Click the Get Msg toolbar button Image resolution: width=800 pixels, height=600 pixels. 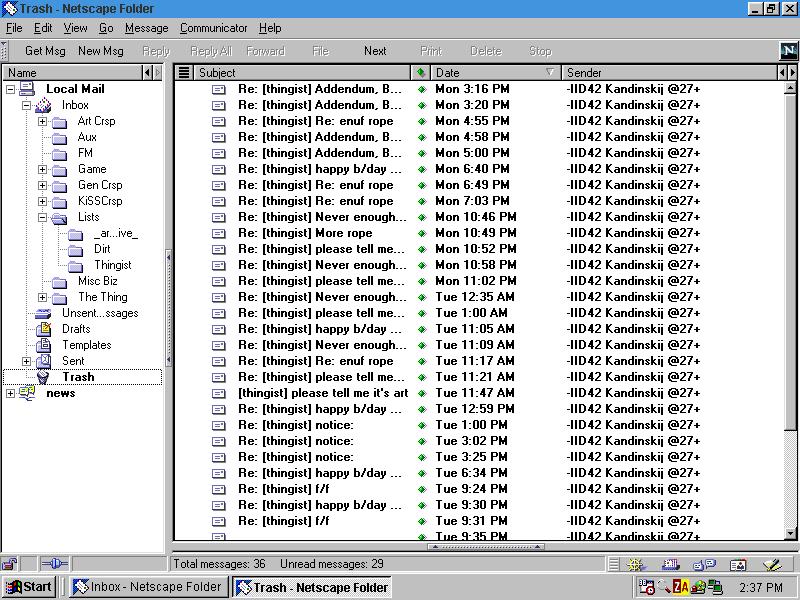[45, 51]
